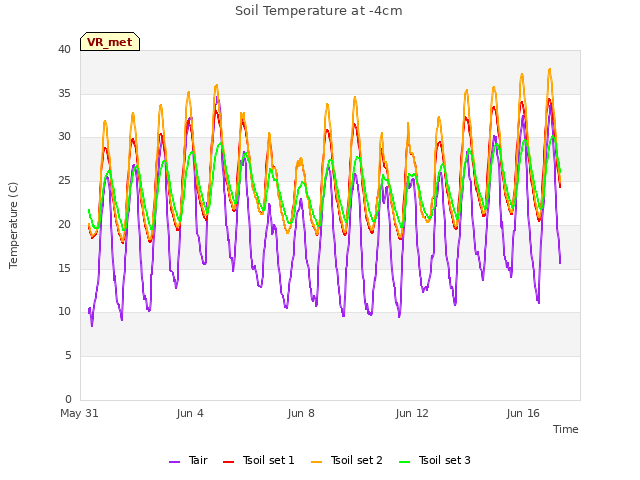The image size is (640, 480).
Task: Toggle the Tair legend entry
Action: (x=189, y=460)
